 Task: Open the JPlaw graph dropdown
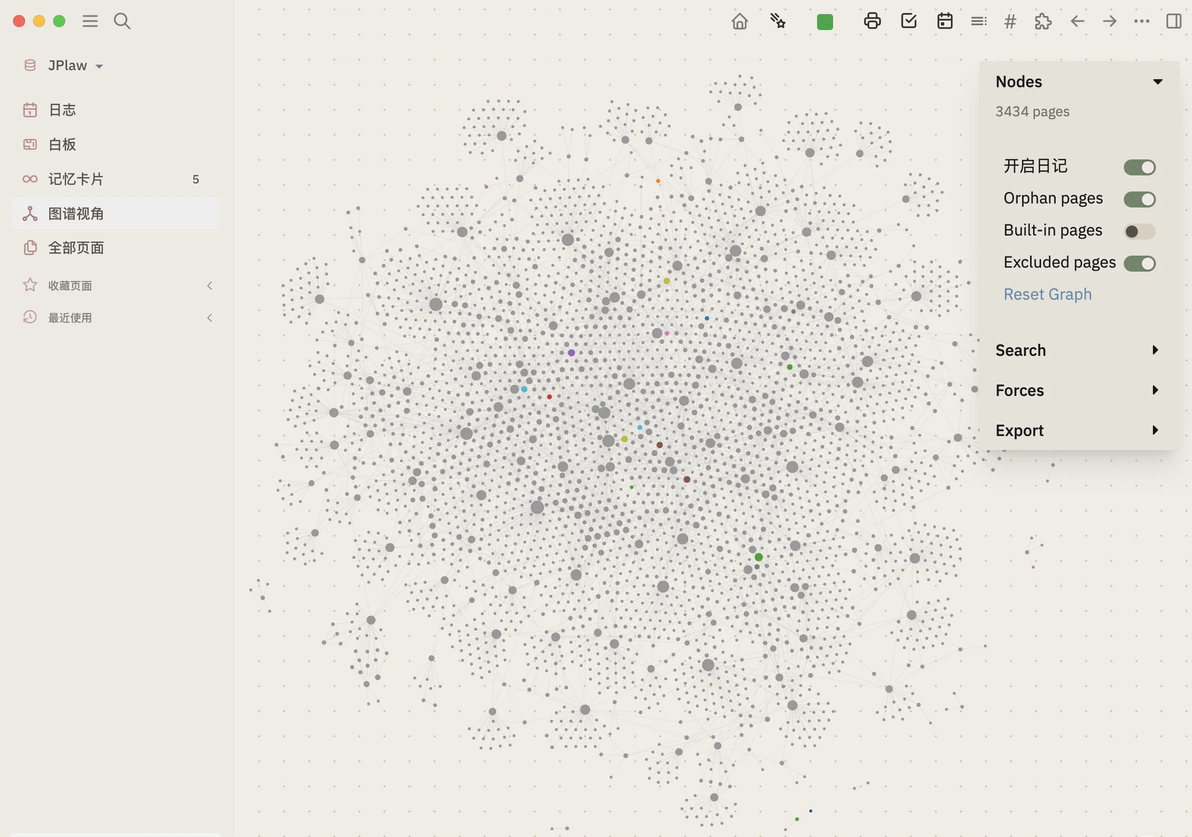point(75,65)
